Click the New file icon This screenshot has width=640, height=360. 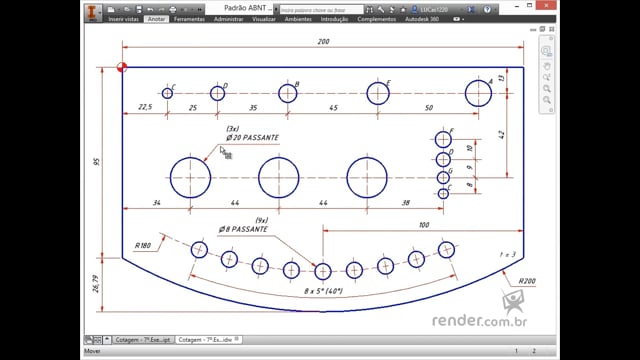coord(111,9)
